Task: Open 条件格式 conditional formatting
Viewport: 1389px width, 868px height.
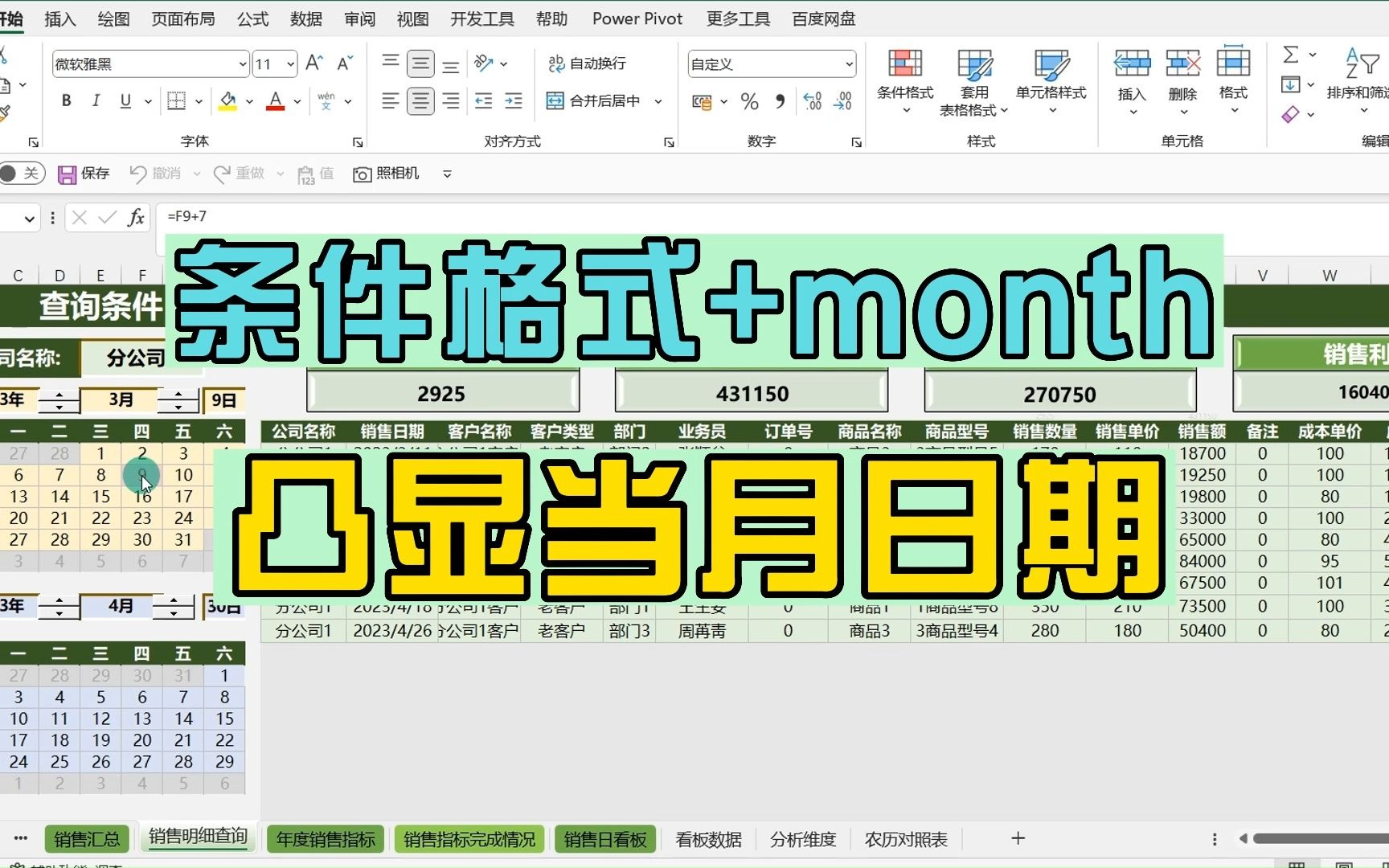Action: coord(905,81)
